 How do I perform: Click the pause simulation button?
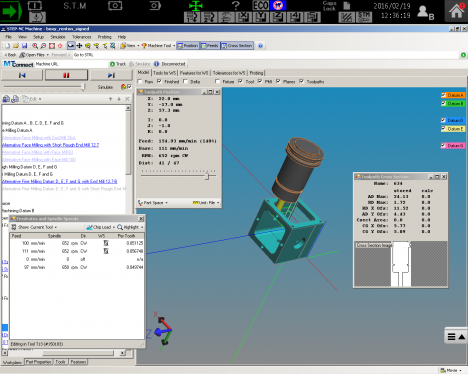[66, 75]
